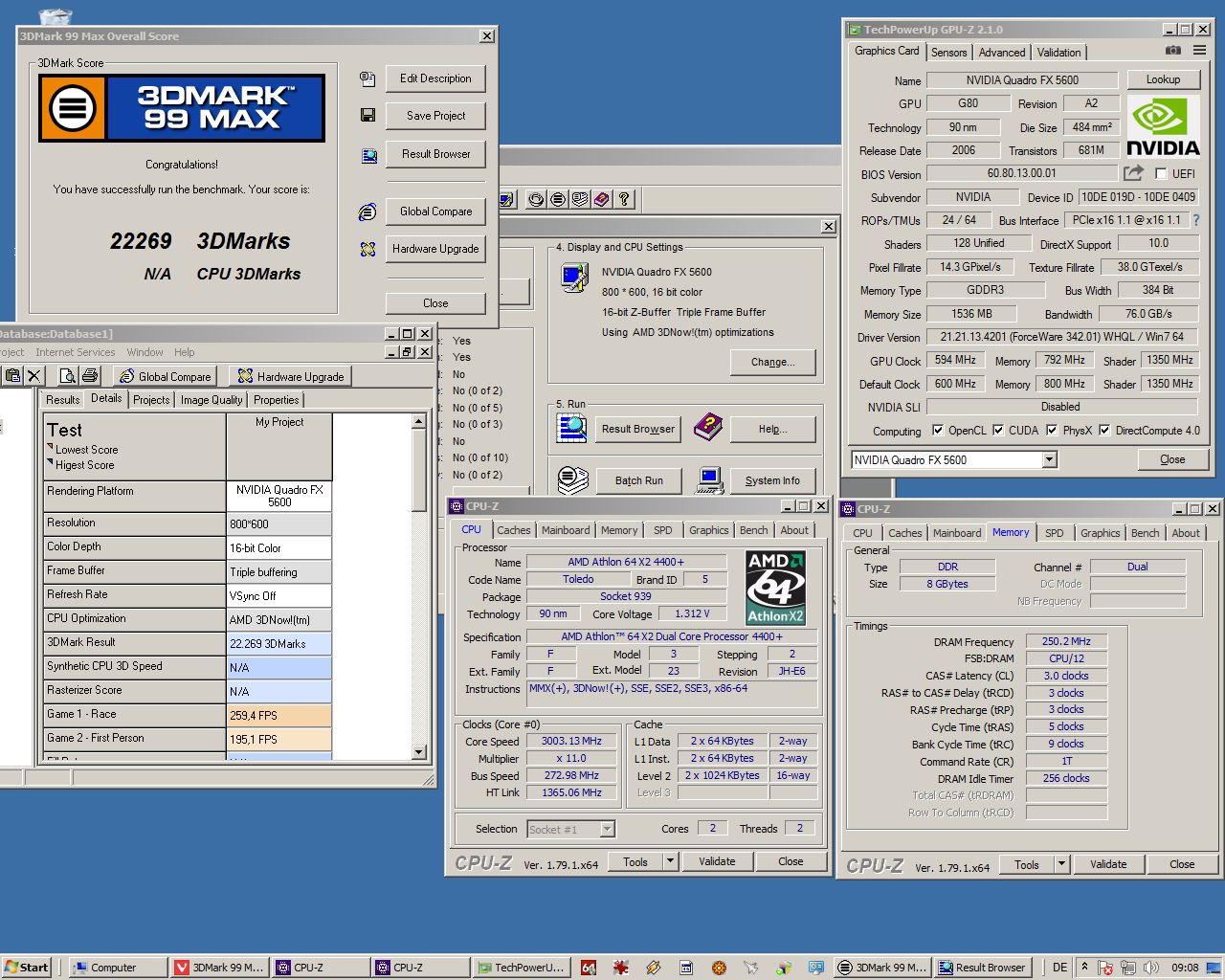Switch to the Sensors tab in GPU-Z
The width and height of the screenshot is (1225, 980).
[948, 53]
